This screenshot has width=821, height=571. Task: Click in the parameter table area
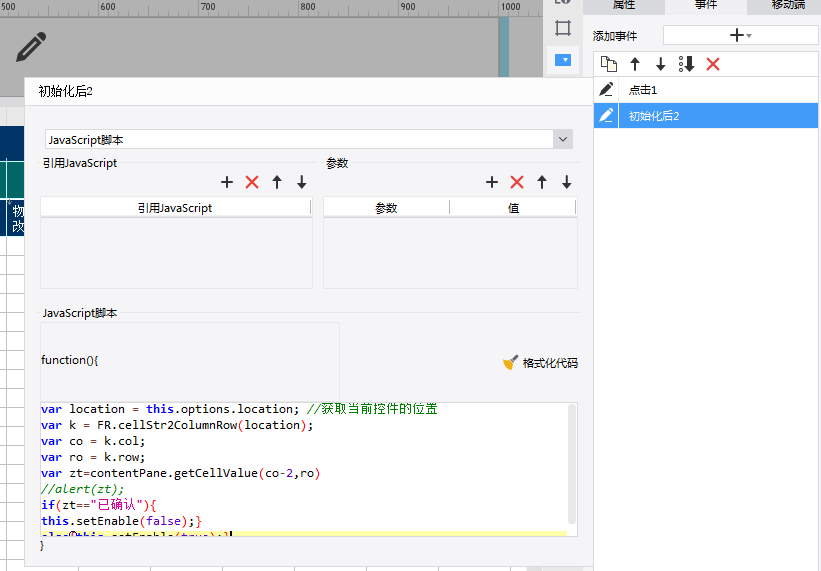coord(450,253)
